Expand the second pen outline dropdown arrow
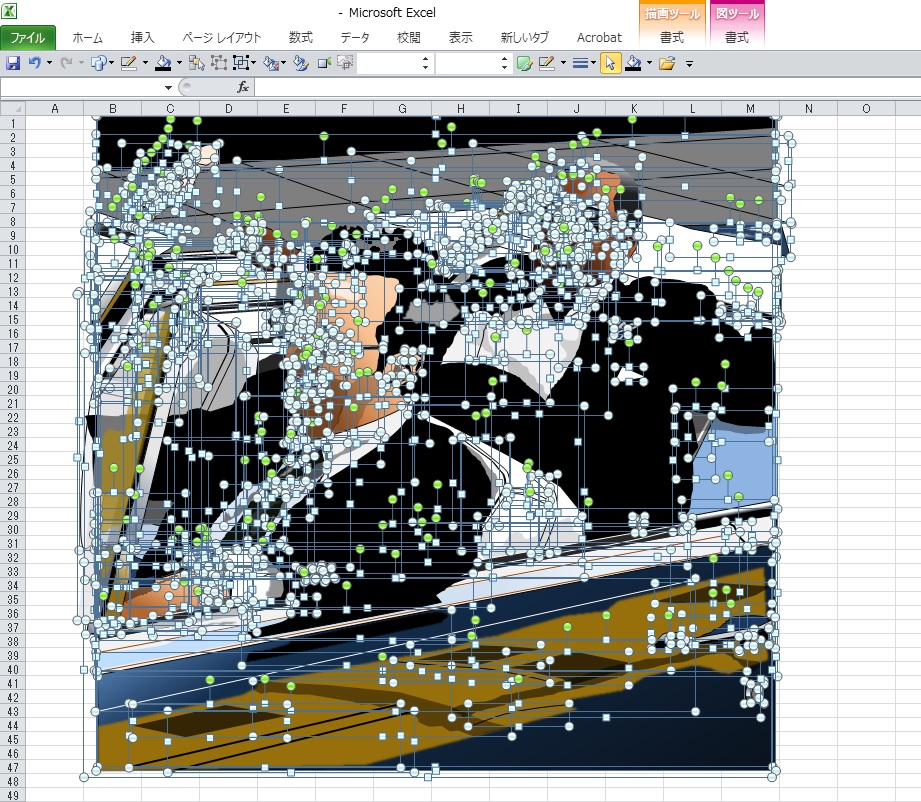This screenshot has height=802, width=921. pos(563,63)
